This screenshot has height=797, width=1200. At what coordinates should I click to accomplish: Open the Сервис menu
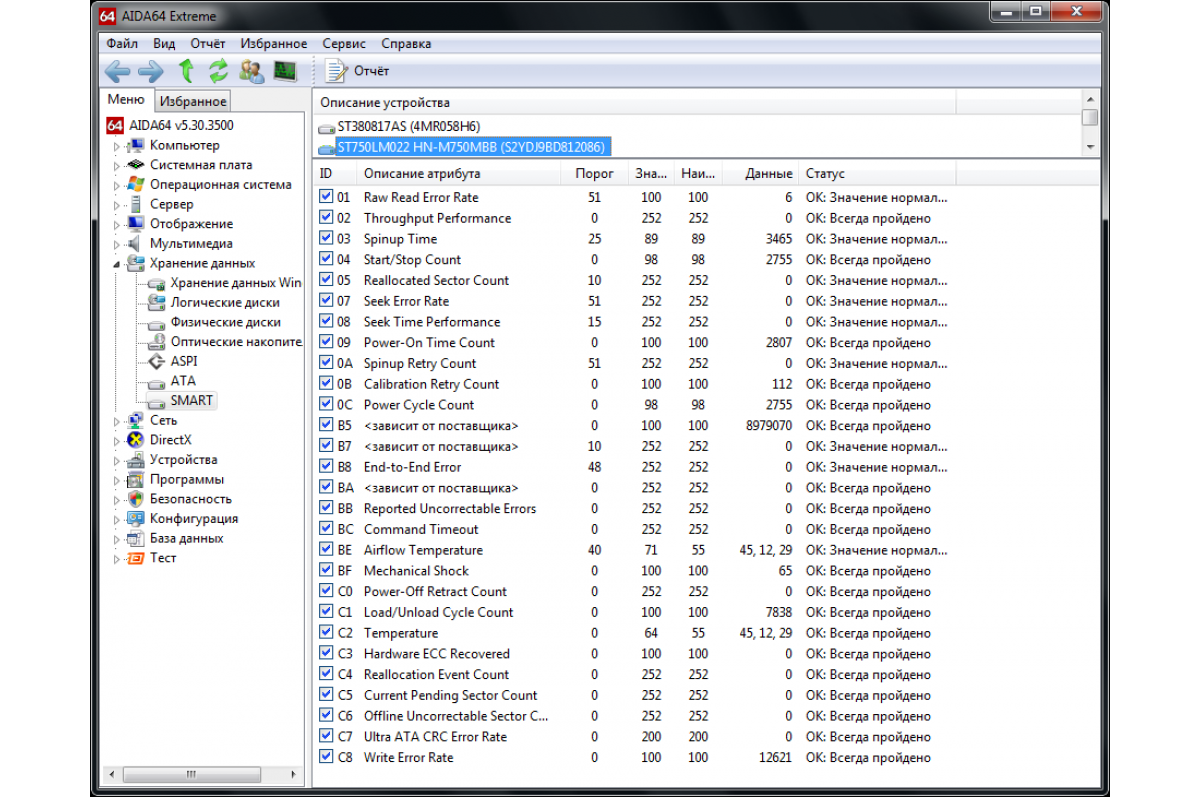(x=344, y=43)
